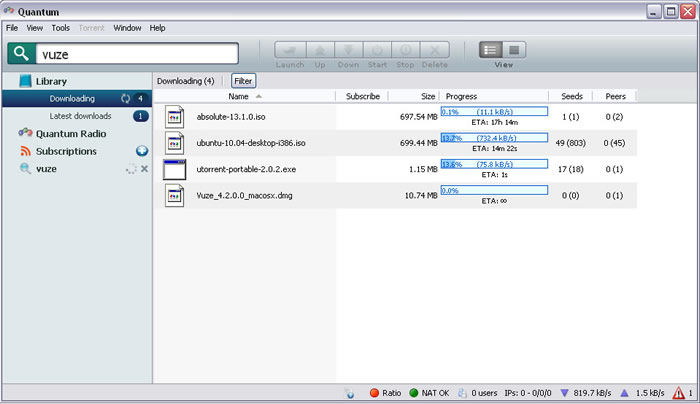The image size is (700, 404).
Task: Click the magnifier search icon
Action: click(21, 54)
